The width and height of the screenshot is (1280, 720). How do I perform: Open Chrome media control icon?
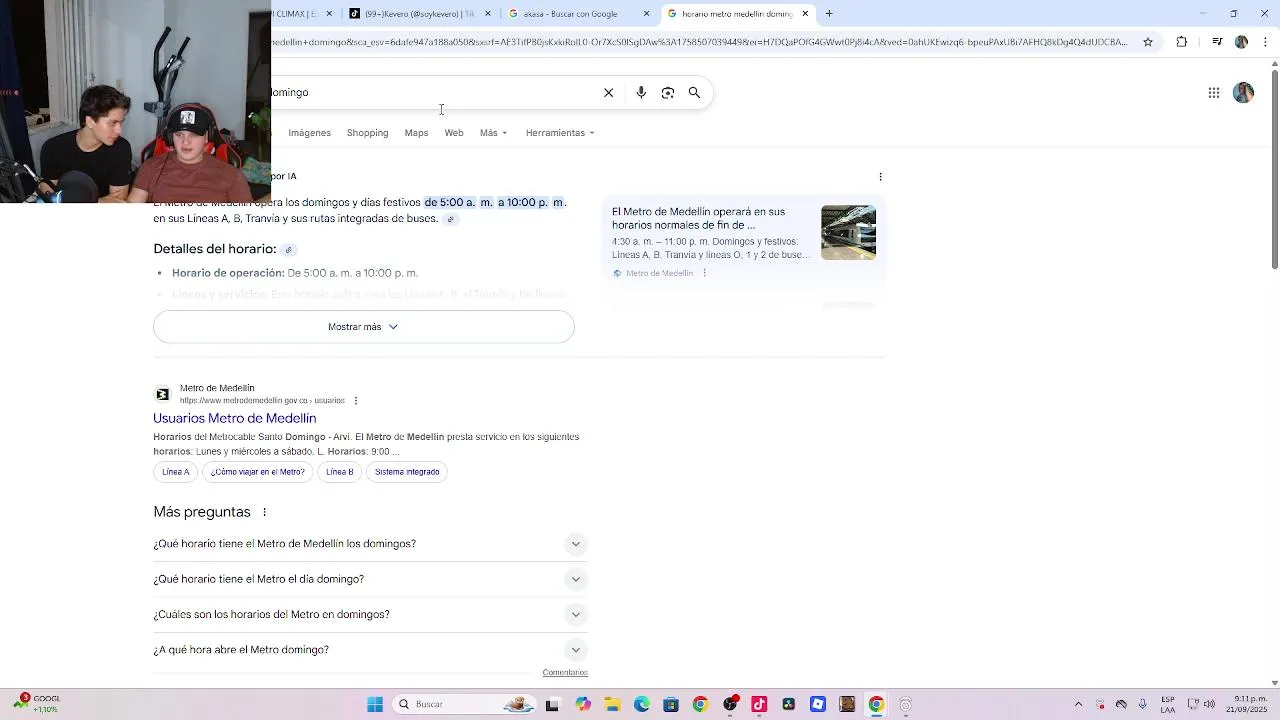[x=1217, y=42]
